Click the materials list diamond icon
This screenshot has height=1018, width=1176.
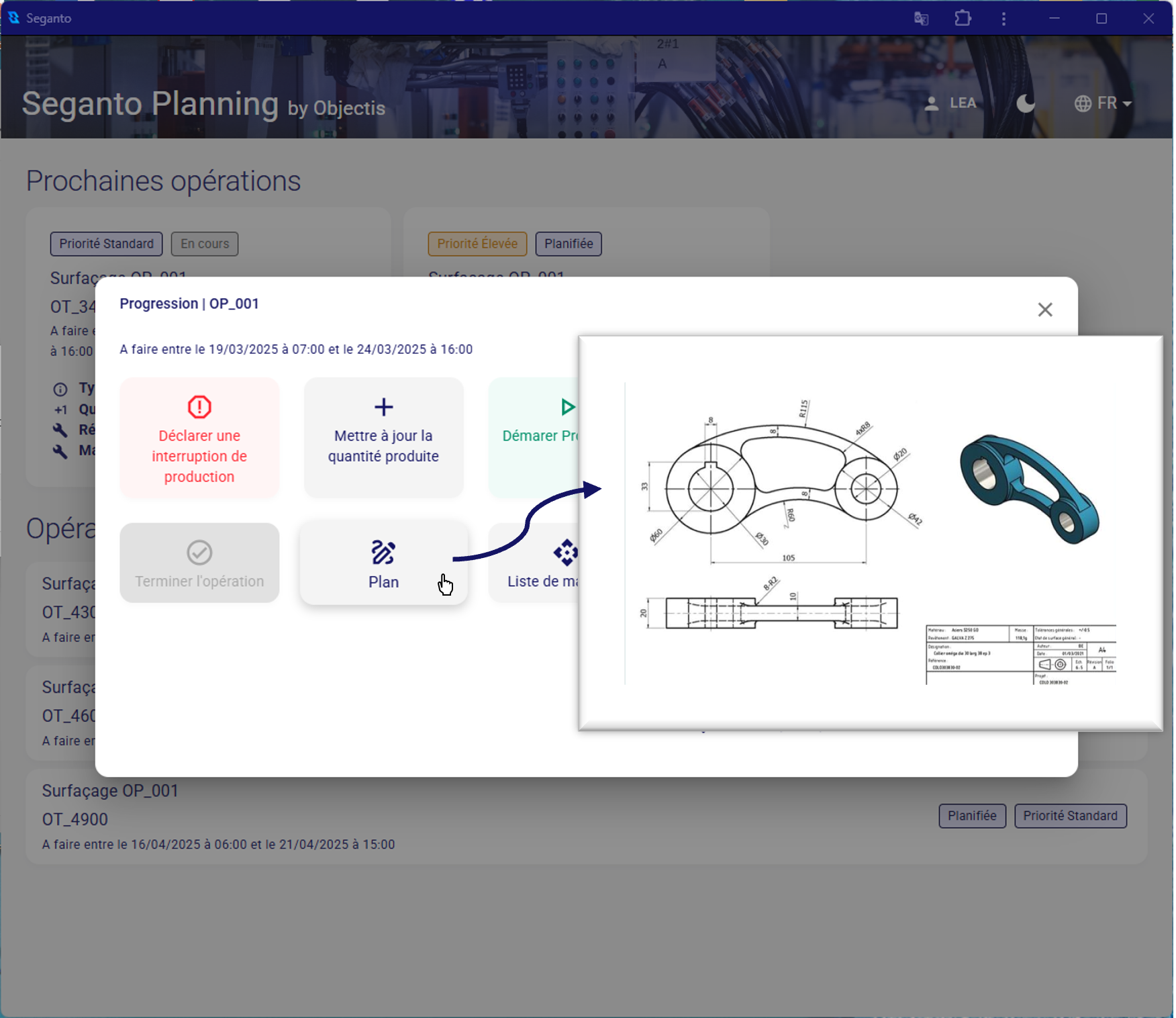pos(565,553)
